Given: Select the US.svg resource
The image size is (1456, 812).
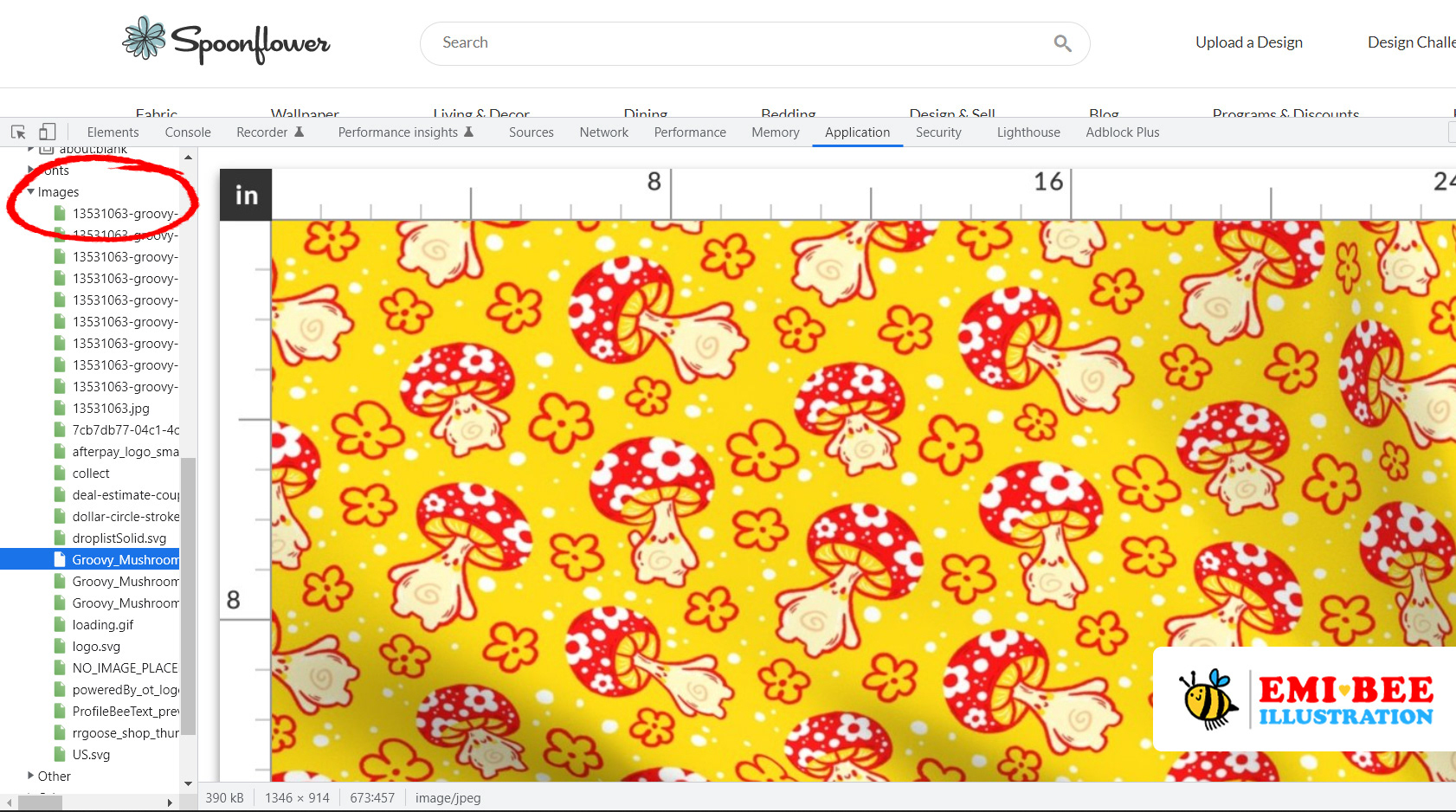Looking at the screenshot, I should click(91, 754).
